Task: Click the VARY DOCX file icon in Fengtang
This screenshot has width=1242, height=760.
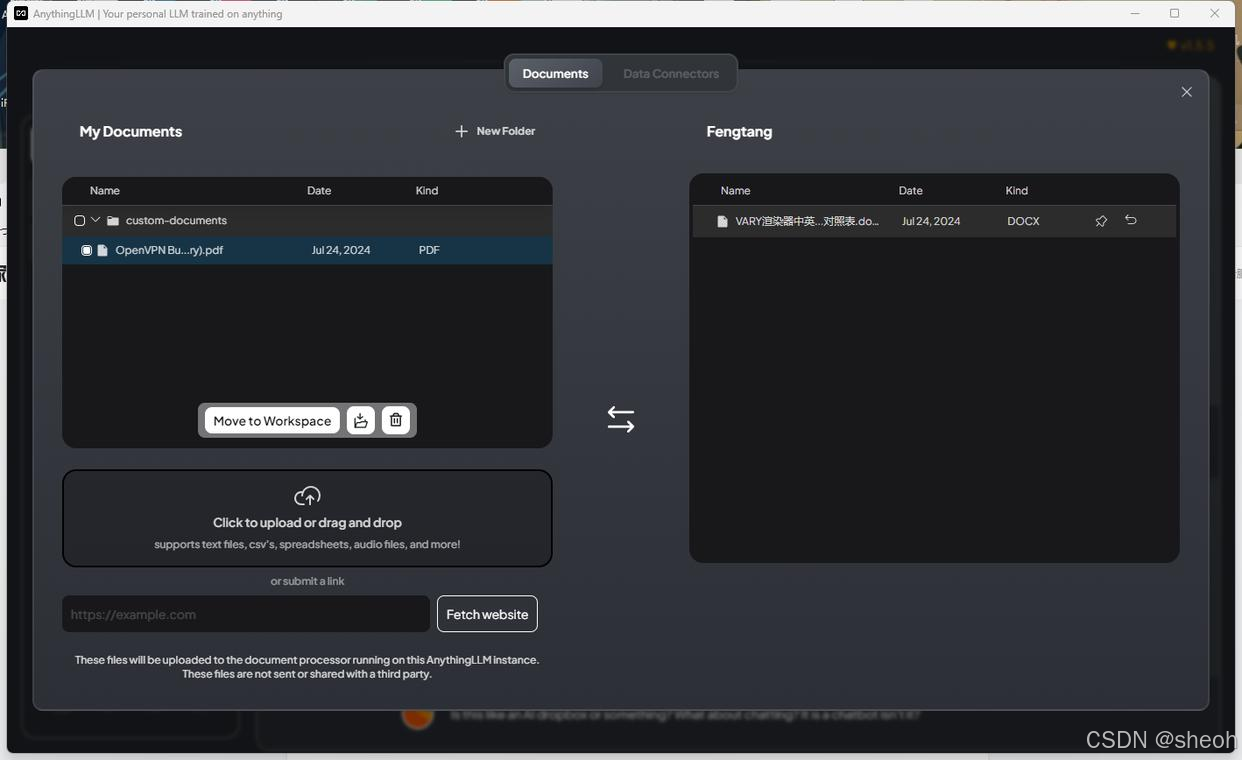Action: tap(722, 221)
